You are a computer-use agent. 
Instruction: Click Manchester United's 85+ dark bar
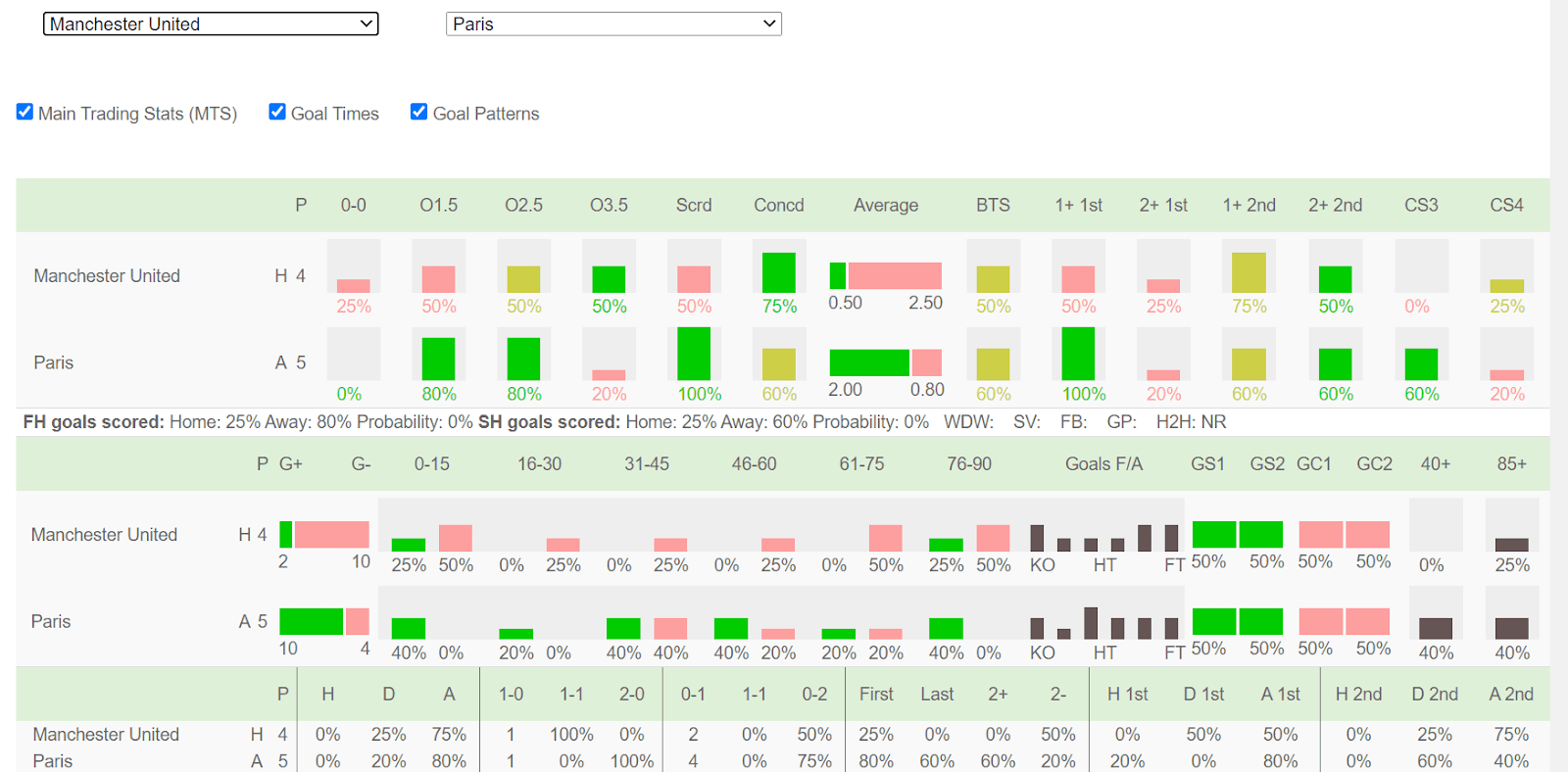1512,545
